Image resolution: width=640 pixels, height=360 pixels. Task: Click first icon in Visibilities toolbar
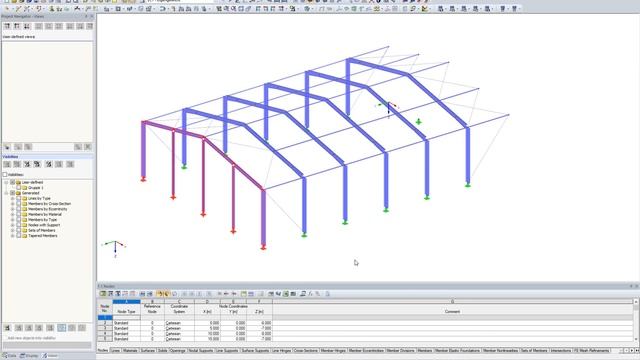click(x=7, y=164)
